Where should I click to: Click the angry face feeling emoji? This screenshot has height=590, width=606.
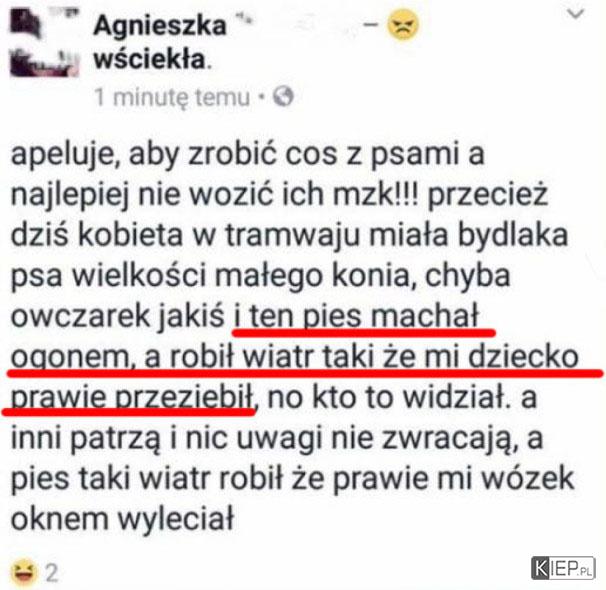[403, 25]
